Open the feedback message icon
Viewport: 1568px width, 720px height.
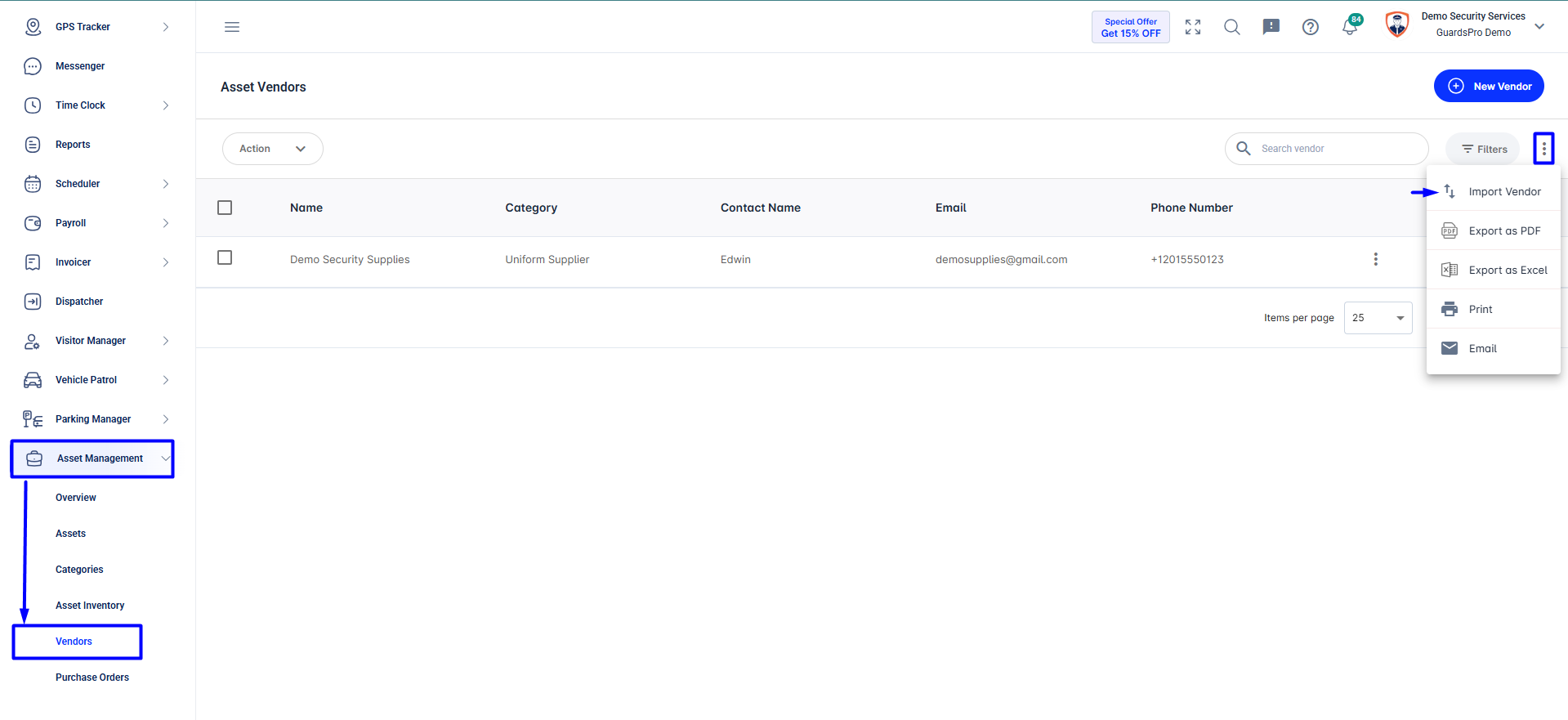pos(1271,27)
